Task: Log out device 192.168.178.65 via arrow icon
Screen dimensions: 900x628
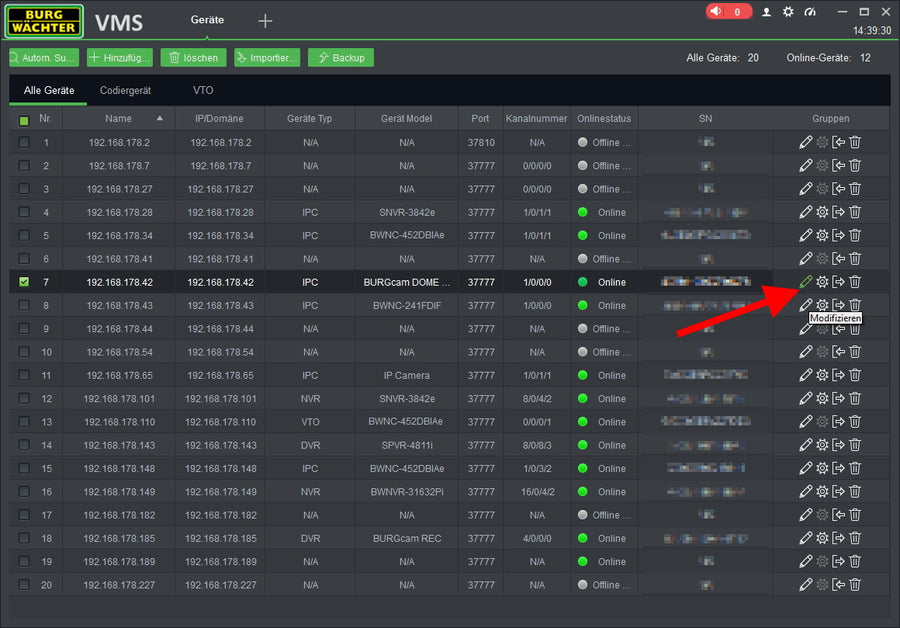Action: pos(839,375)
